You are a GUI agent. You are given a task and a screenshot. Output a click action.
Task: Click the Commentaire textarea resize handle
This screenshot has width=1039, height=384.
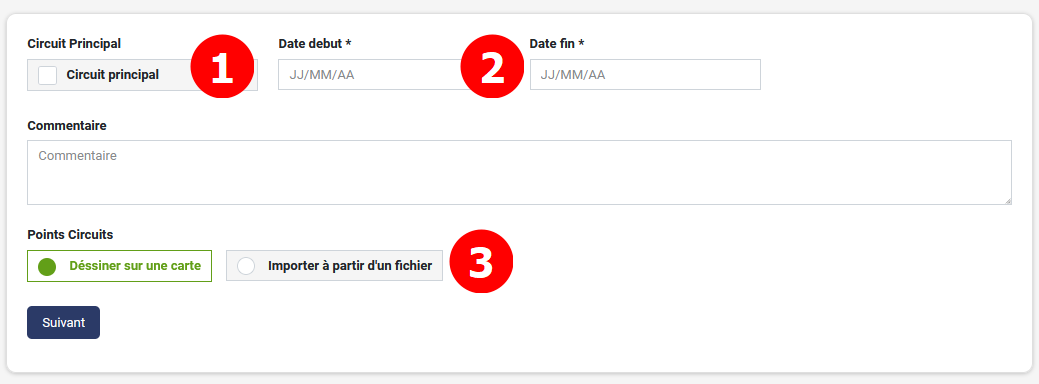pyautogui.click(x=1007, y=200)
